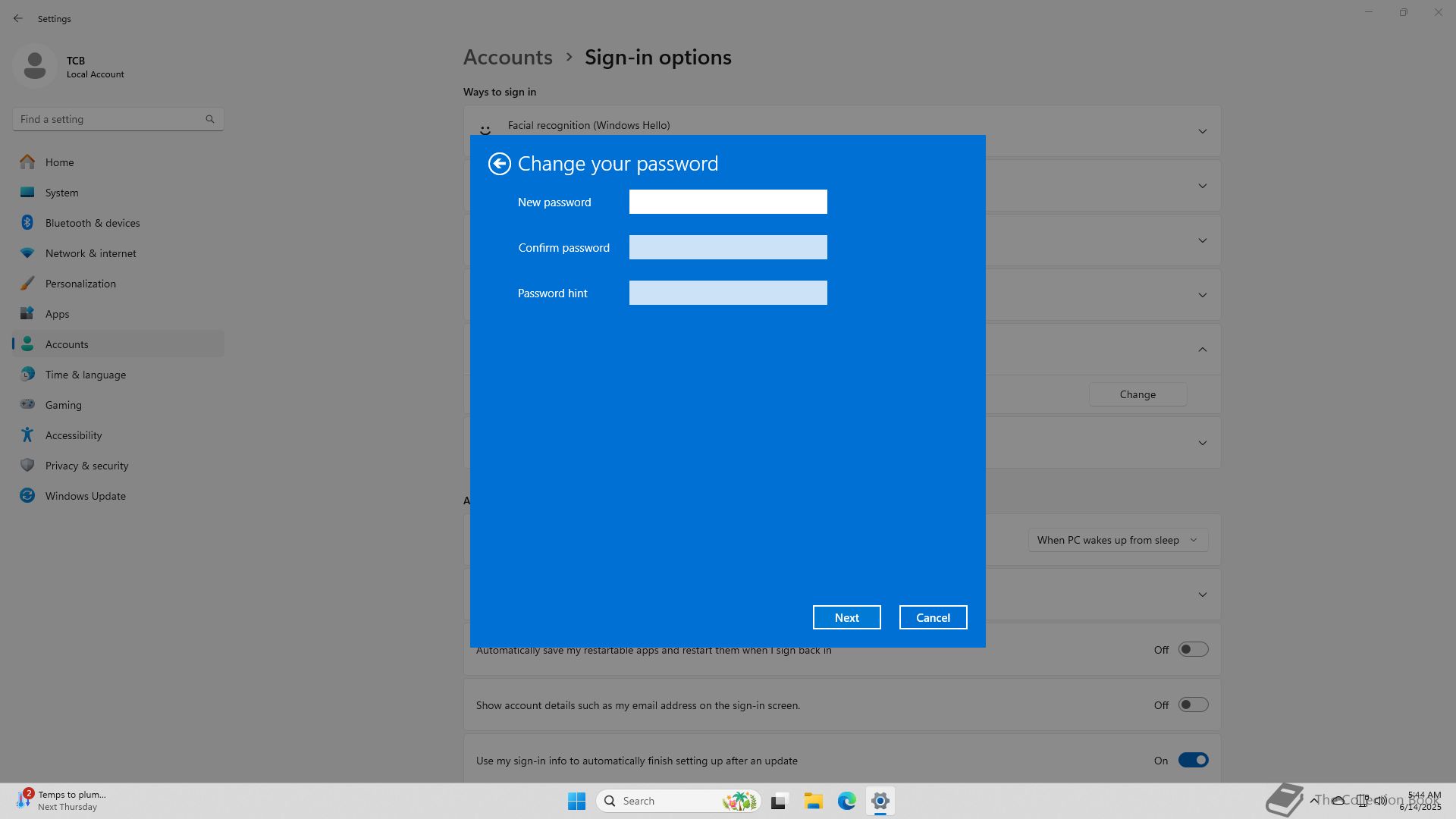The width and height of the screenshot is (1456, 819).
Task: Click the Confirm password field
Action: 727,247
